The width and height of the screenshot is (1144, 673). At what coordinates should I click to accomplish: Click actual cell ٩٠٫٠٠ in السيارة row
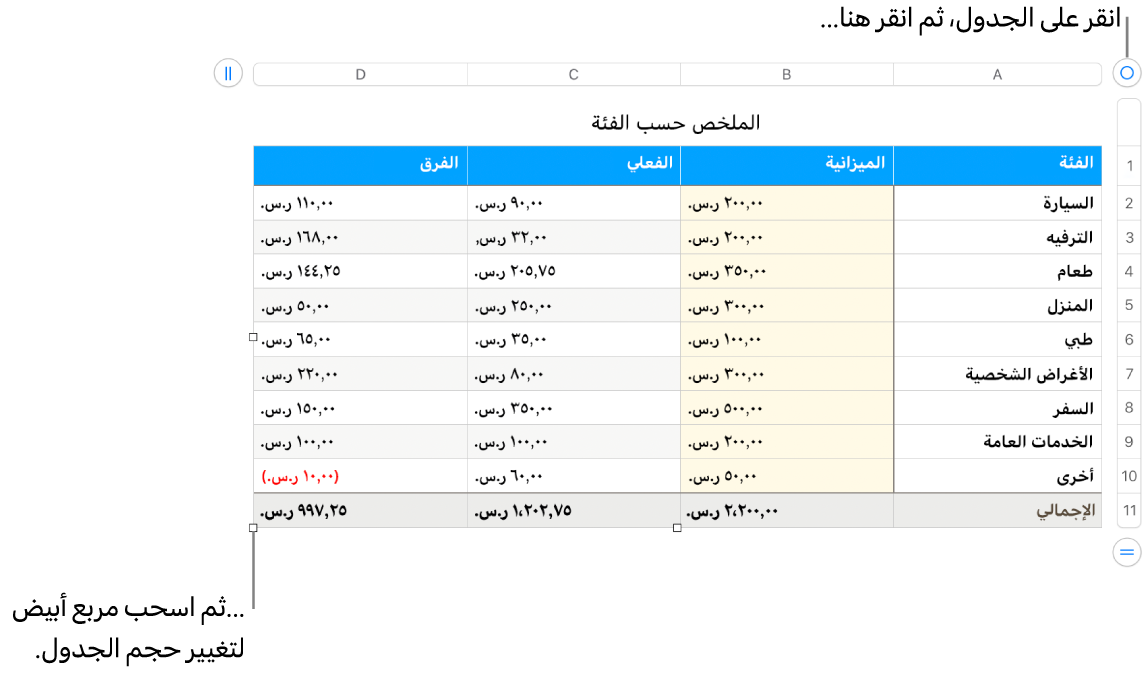click(573, 203)
